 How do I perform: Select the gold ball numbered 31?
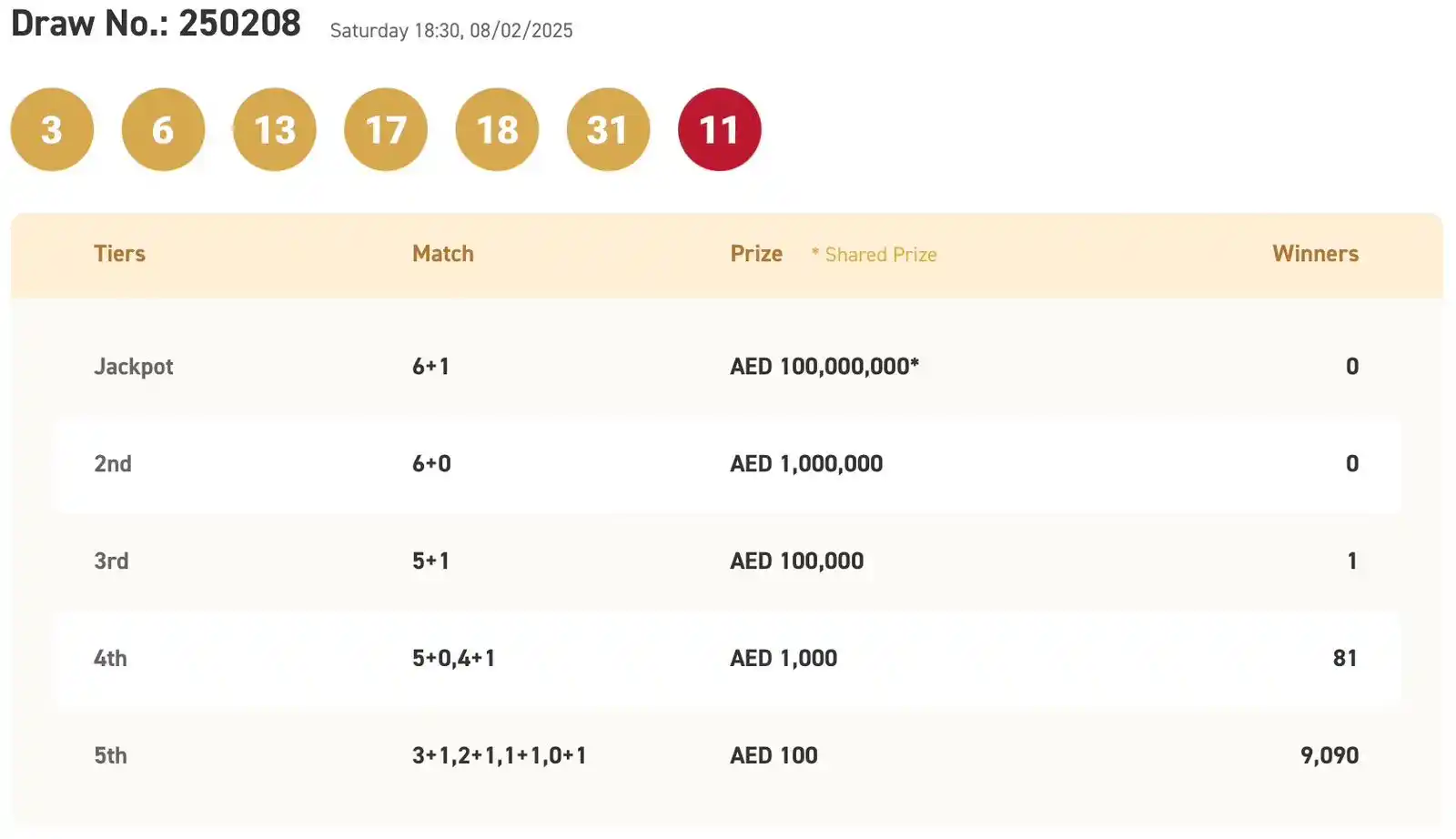tap(608, 129)
